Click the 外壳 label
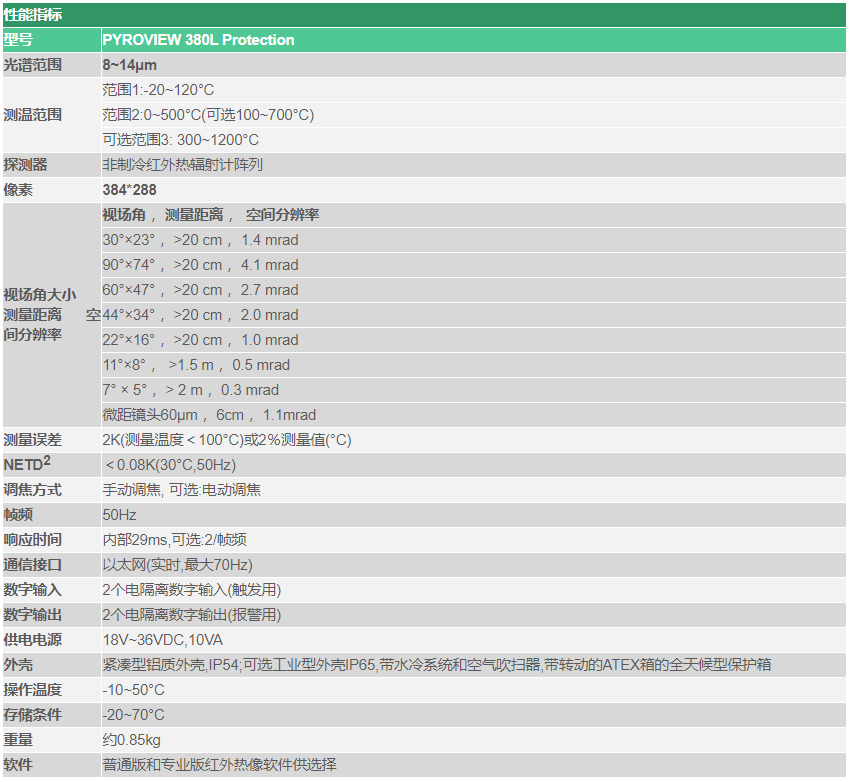Viewport: 851px width, 782px height. click(18, 664)
